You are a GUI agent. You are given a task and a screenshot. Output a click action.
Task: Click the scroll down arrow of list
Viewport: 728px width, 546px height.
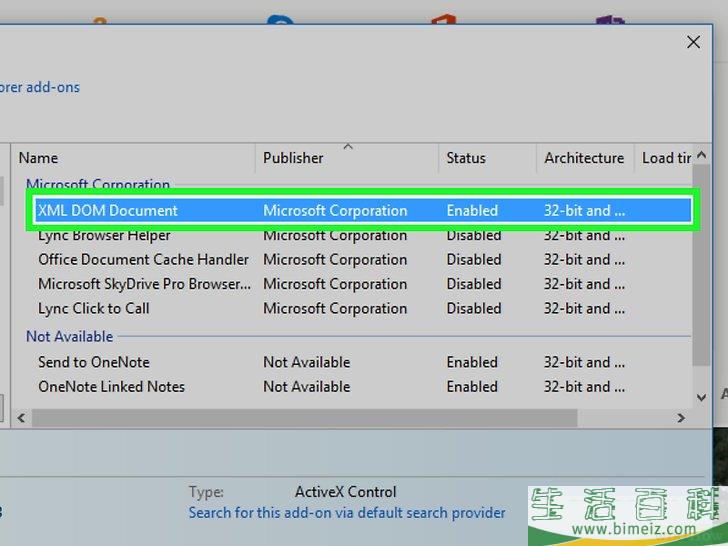(x=702, y=397)
